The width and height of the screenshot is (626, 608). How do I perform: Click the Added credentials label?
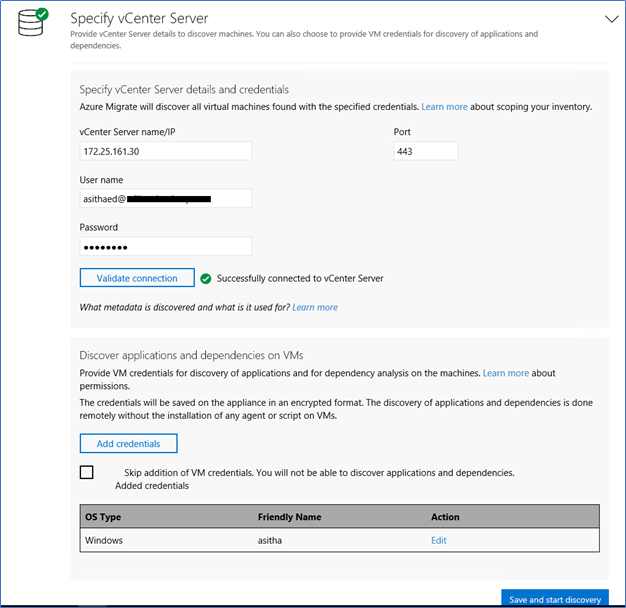click(x=152, y=486)
